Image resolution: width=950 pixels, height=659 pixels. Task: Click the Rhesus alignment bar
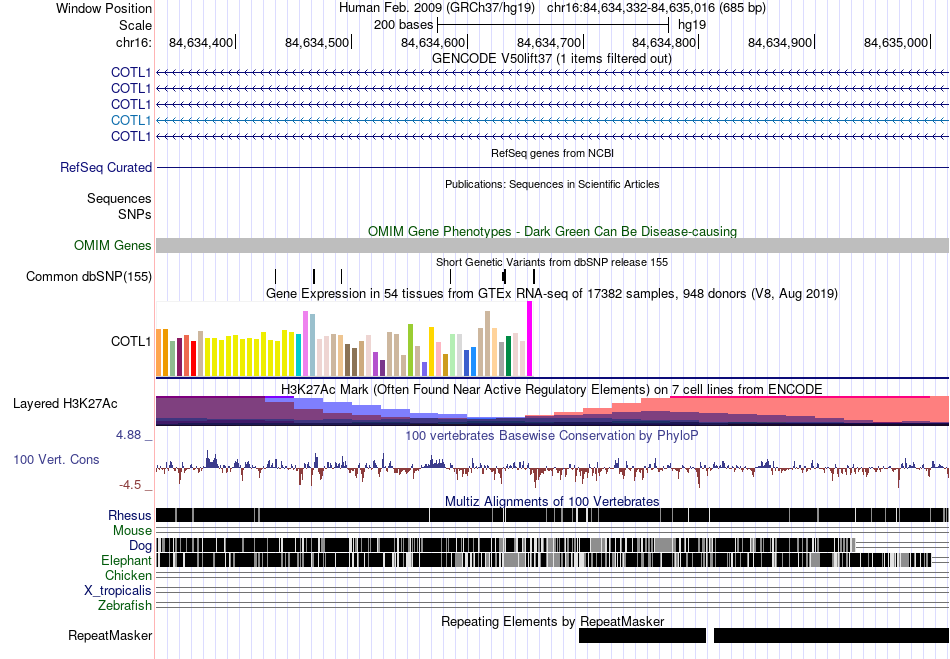click(553, 515)
